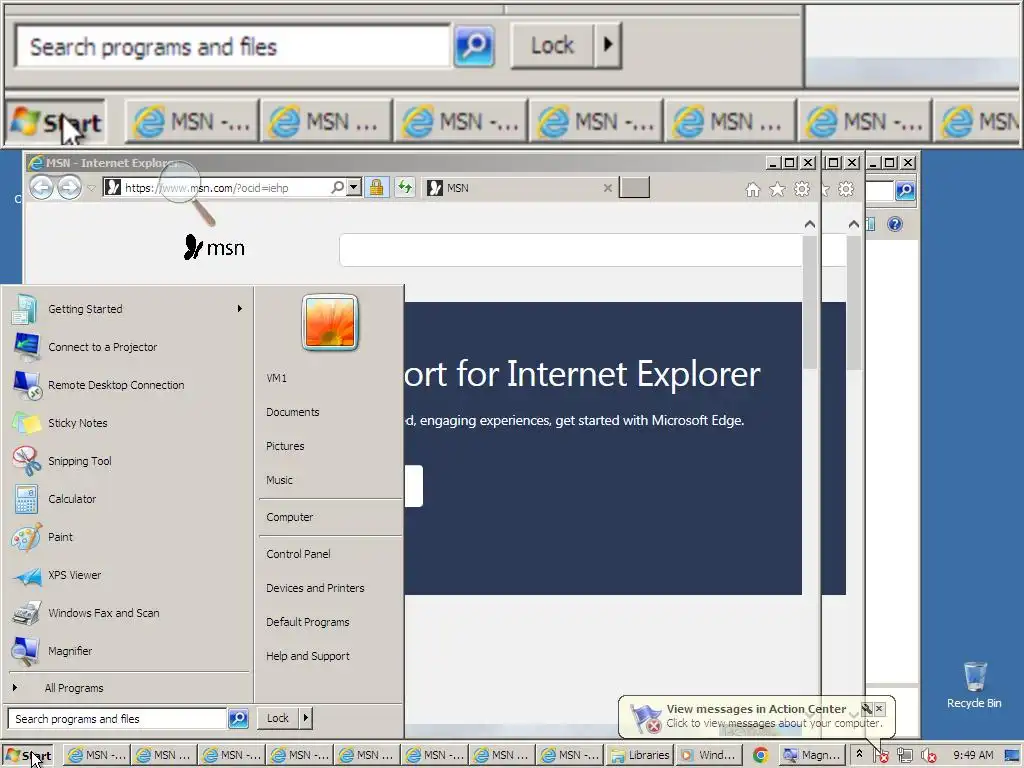Open Documents from Start menu

(x=330, y=412)
